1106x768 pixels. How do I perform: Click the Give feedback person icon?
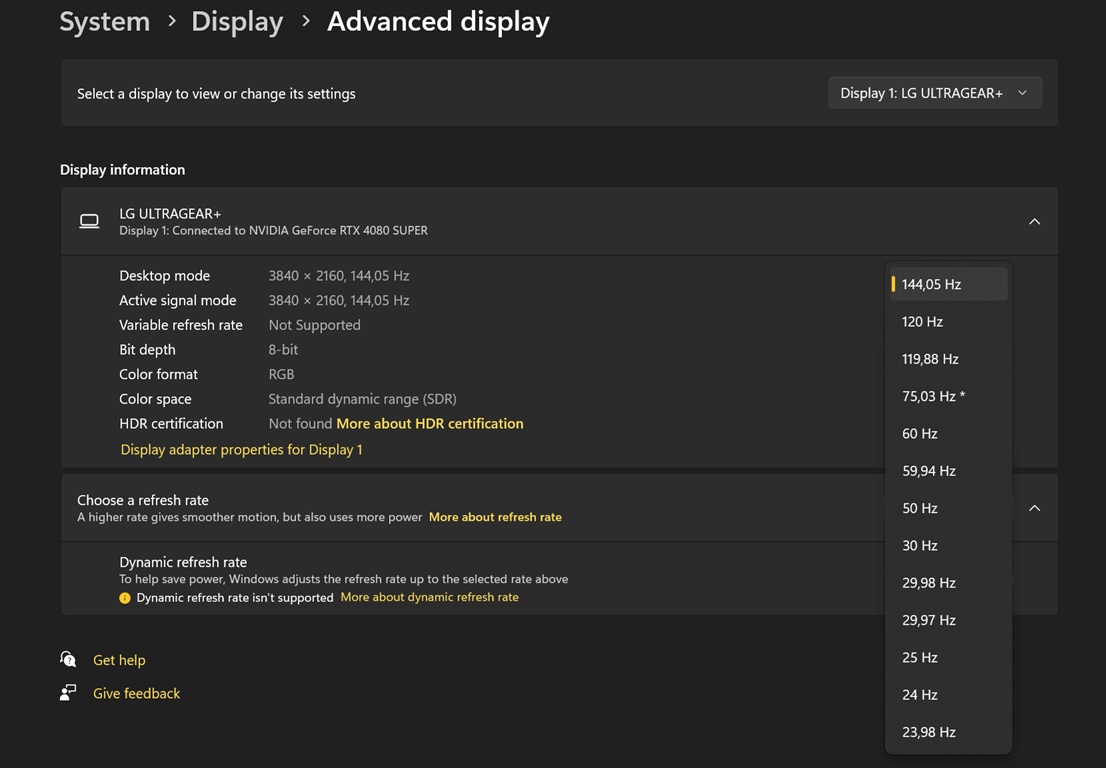tap(68, 693)
